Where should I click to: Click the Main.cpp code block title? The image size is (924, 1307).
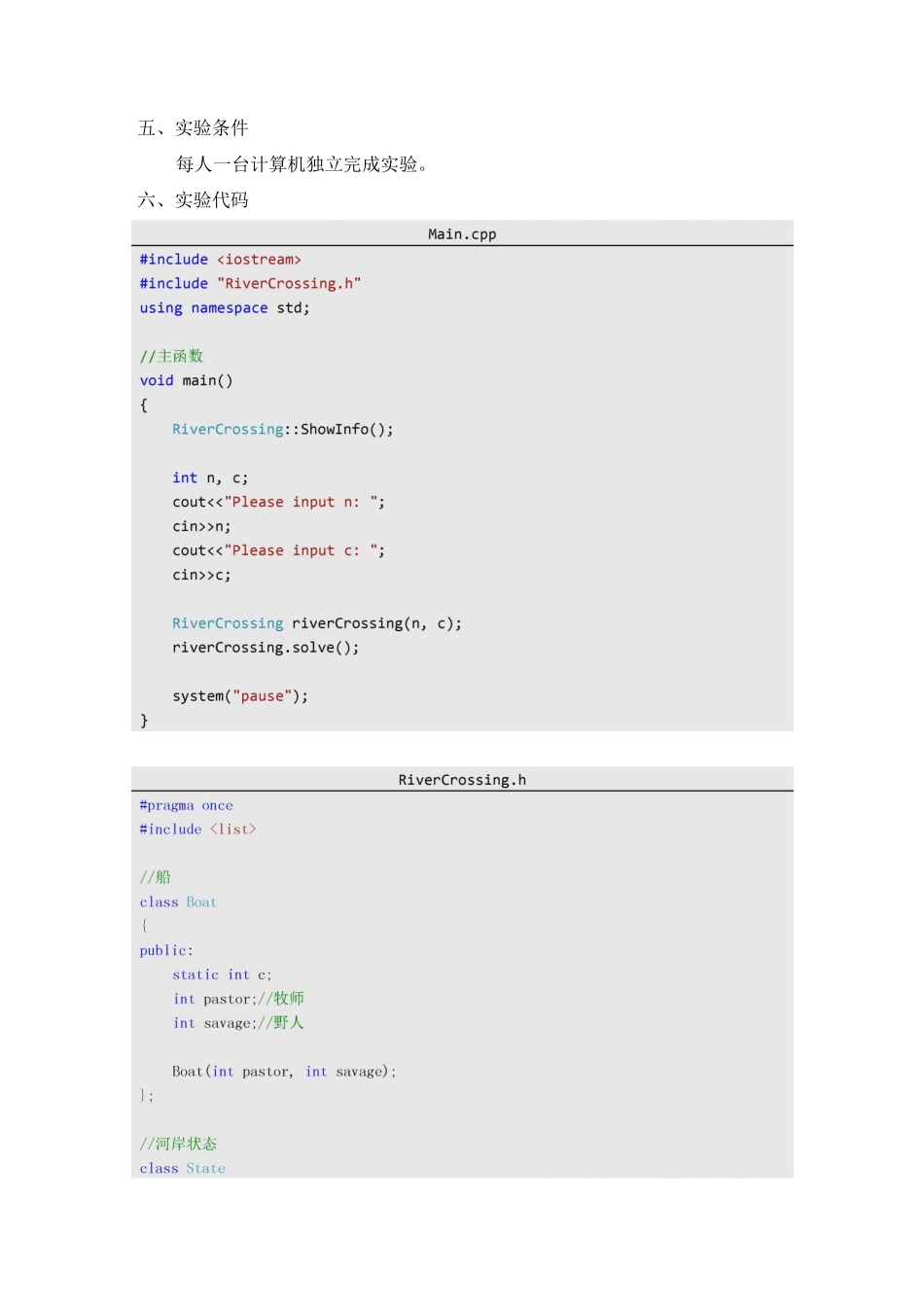pyautogui.click(x=462, y=234)
